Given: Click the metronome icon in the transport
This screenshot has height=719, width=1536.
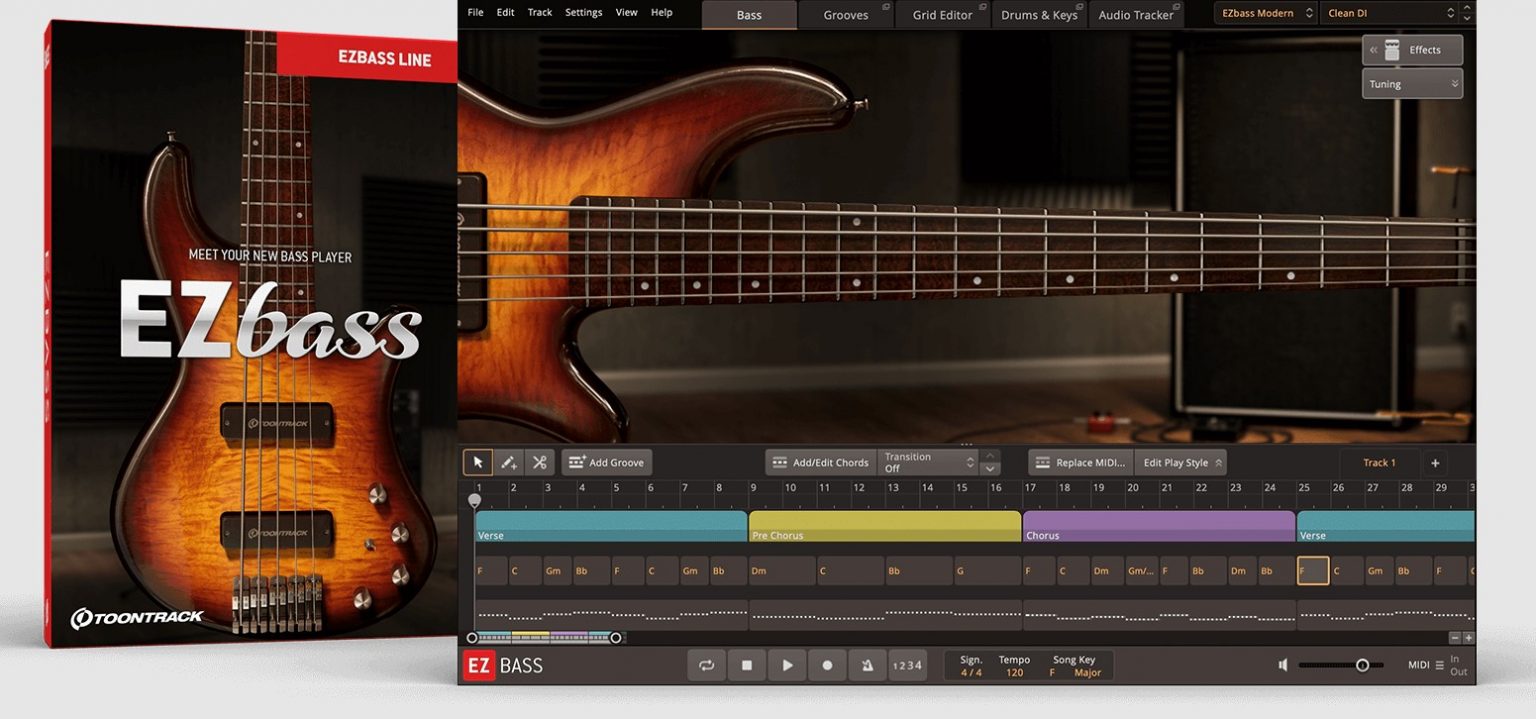Looking at the screenshot, I should (867, 664).
